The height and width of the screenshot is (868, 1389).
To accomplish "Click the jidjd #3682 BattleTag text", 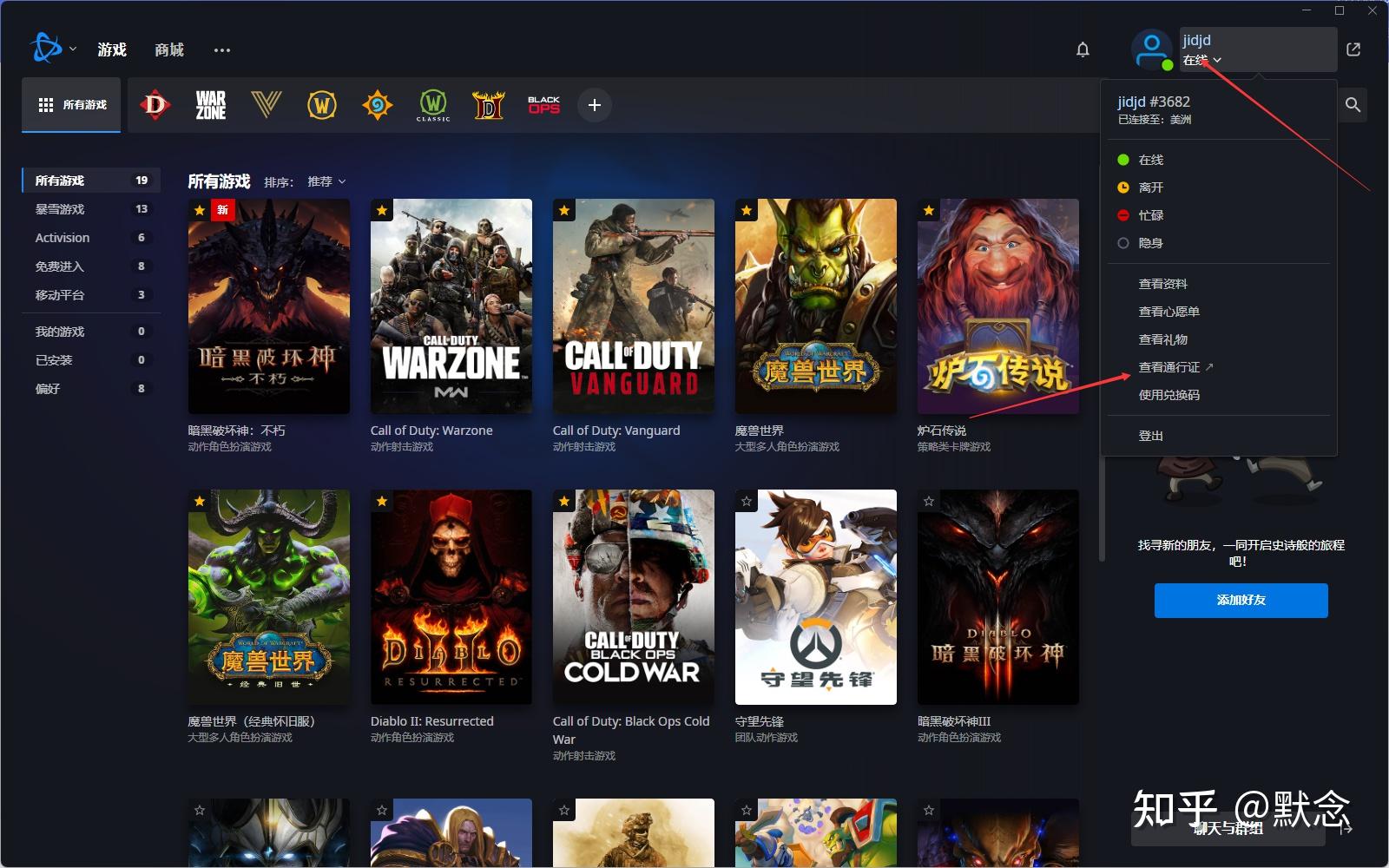I will point(1154,102).
